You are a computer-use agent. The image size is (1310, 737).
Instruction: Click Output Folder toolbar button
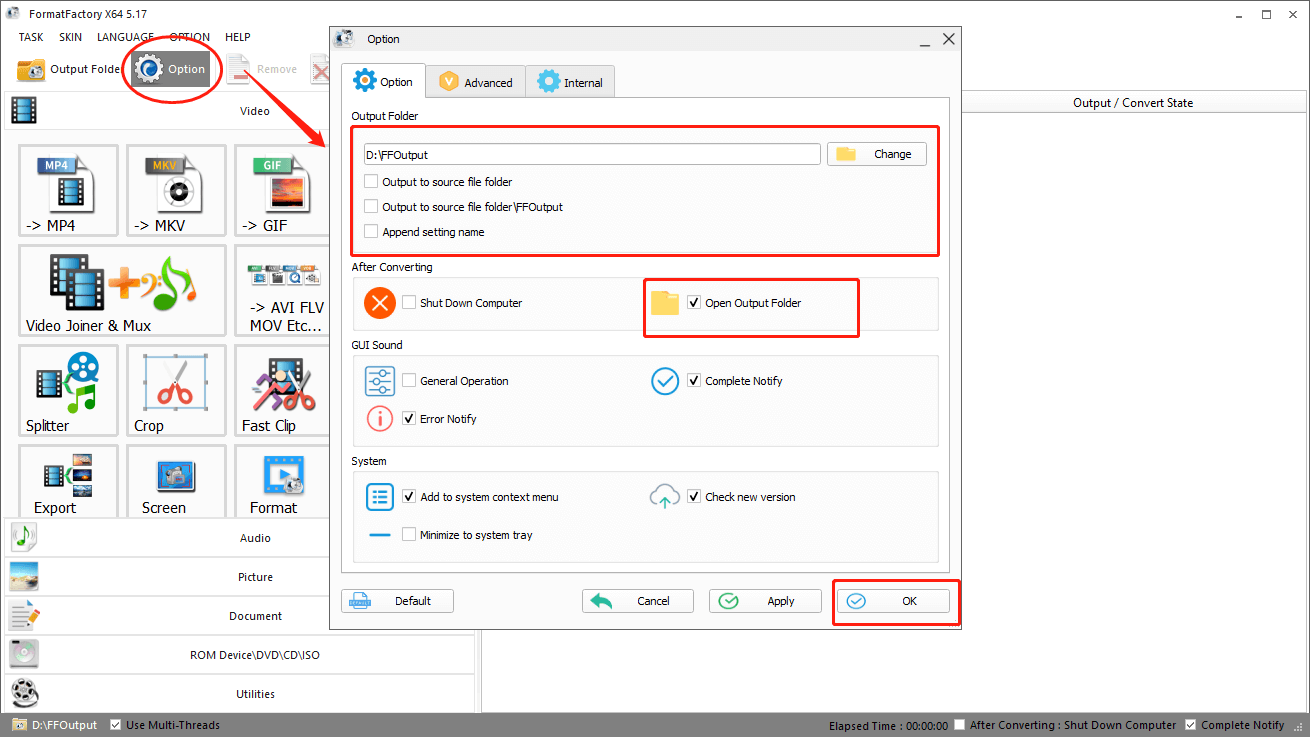point(68,69)
